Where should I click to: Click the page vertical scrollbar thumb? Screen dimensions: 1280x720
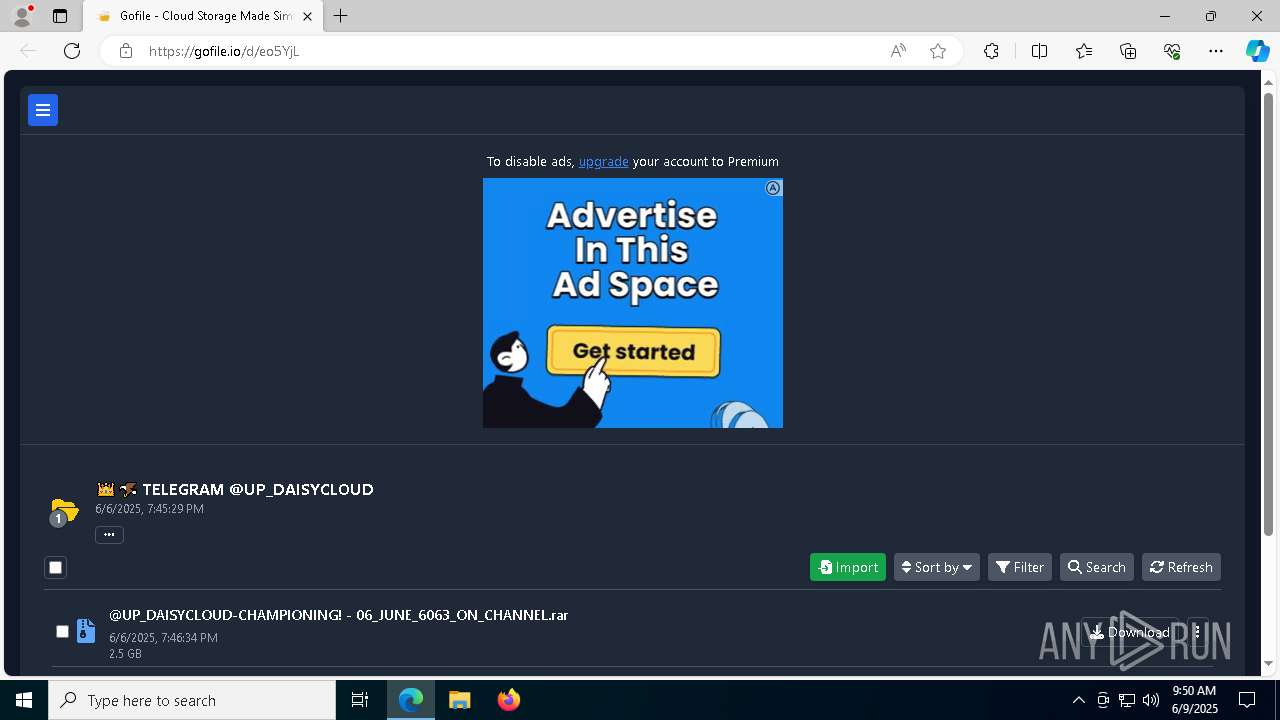click(1269, 314)
